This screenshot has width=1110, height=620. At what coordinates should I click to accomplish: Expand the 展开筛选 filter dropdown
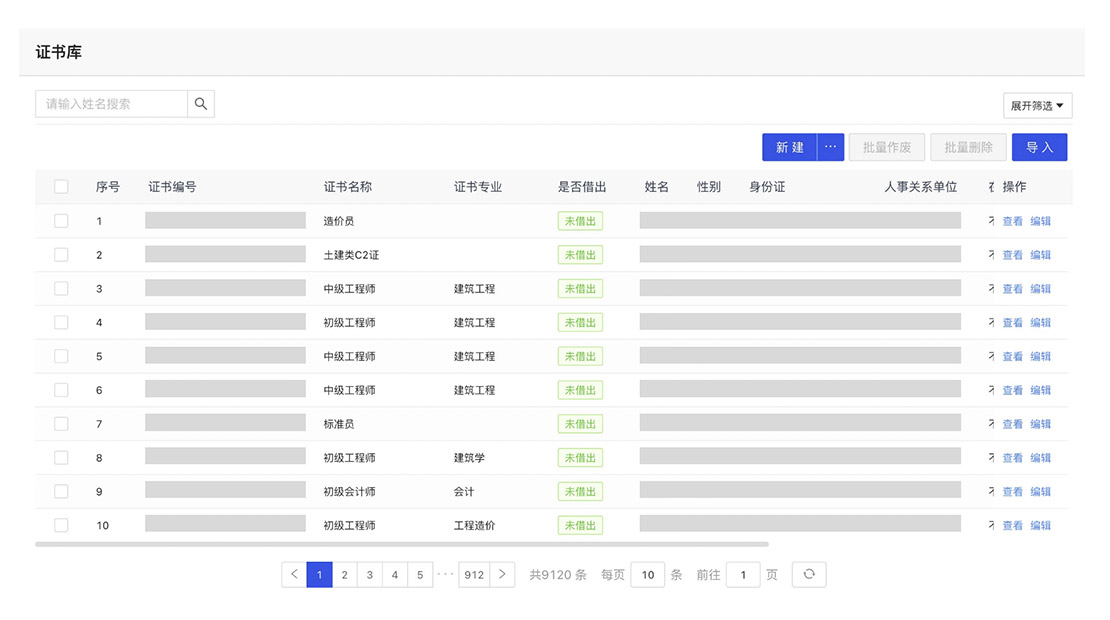click(1037, 106)
